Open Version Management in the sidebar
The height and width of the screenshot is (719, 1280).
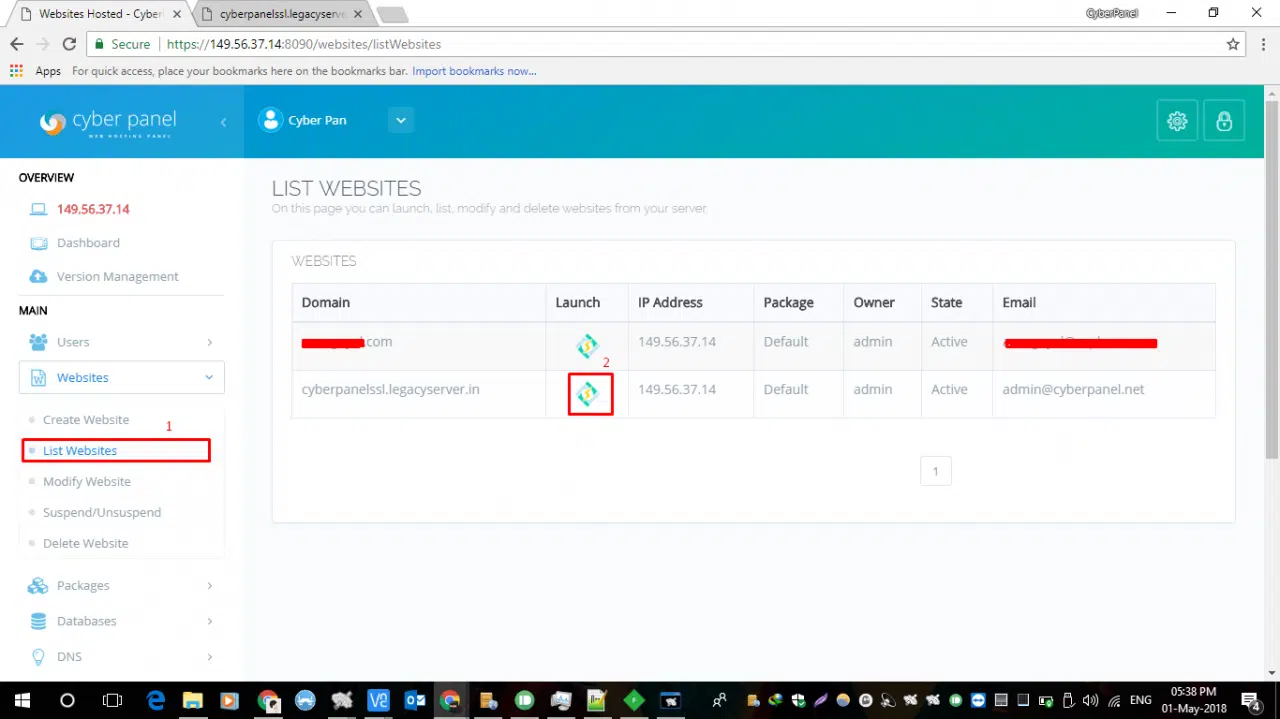[117, 277]
